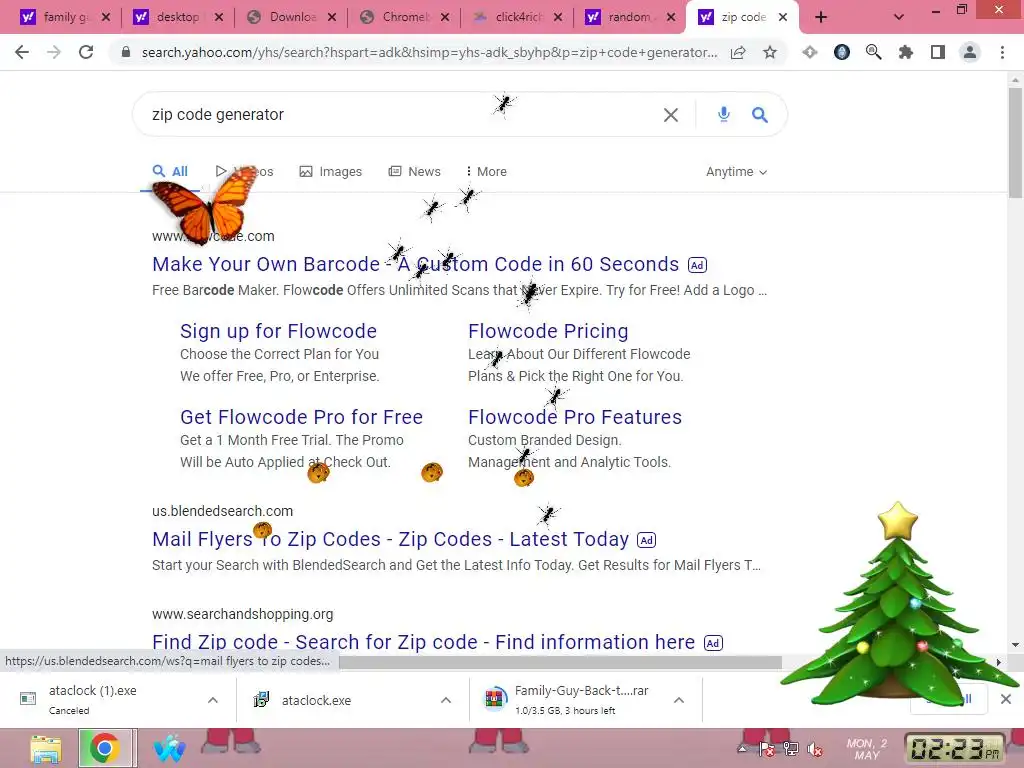1024x768 pixels.
Task: Select the All results filter
Action: [x=170, y=172]
